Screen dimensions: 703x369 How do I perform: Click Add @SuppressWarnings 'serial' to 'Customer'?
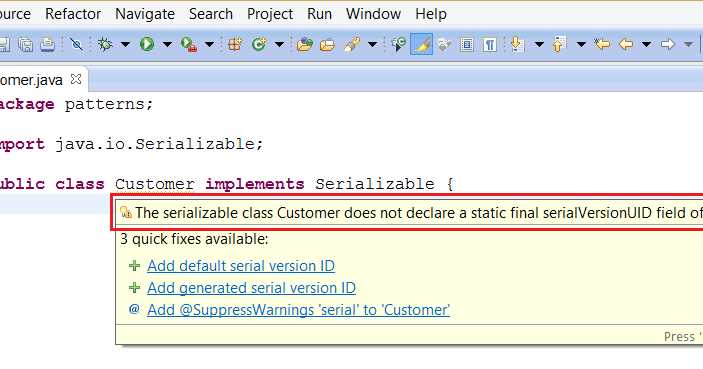tap(298, 310)
